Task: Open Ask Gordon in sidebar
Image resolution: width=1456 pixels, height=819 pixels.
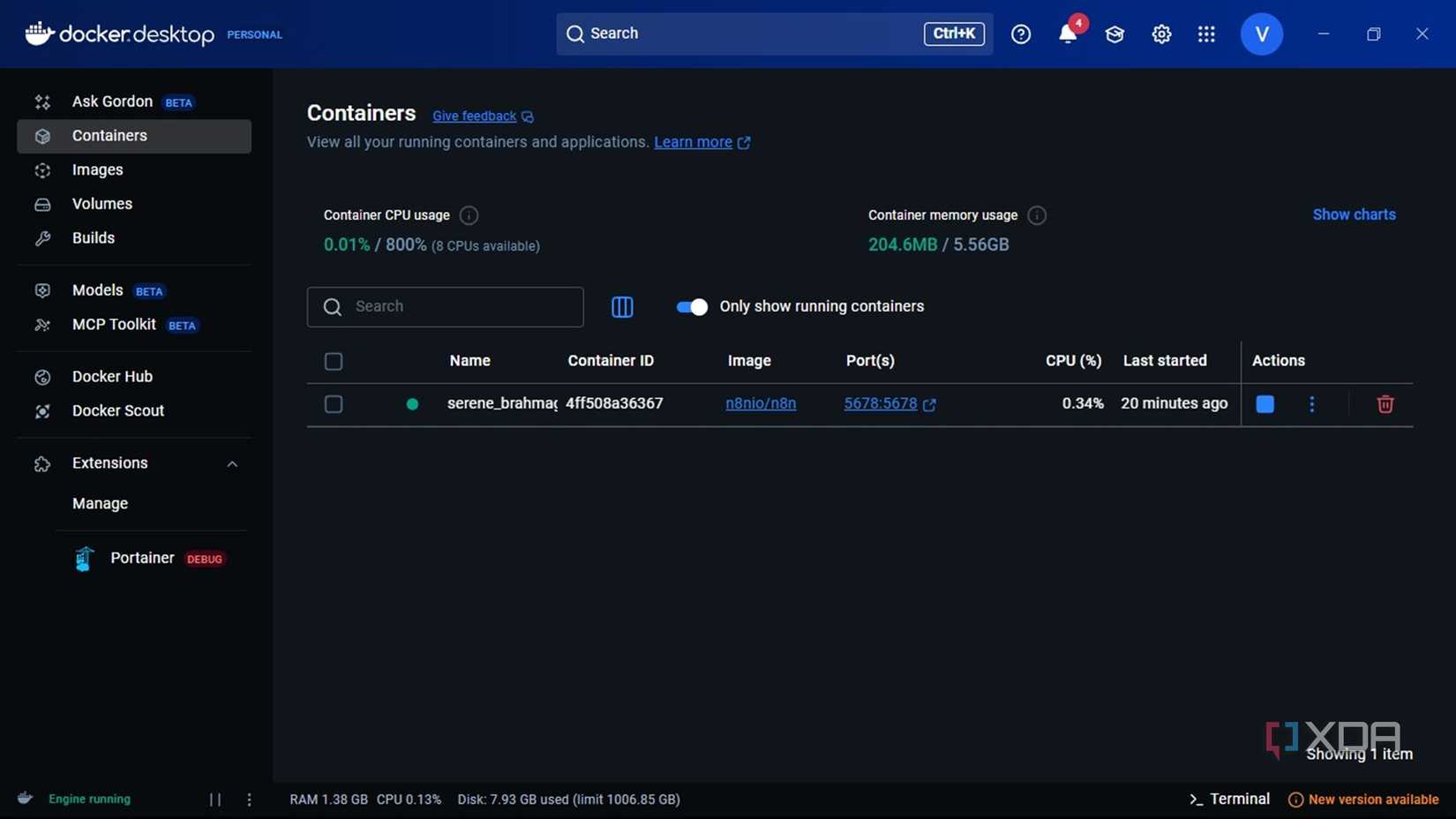Action: [x=134, y=102]
